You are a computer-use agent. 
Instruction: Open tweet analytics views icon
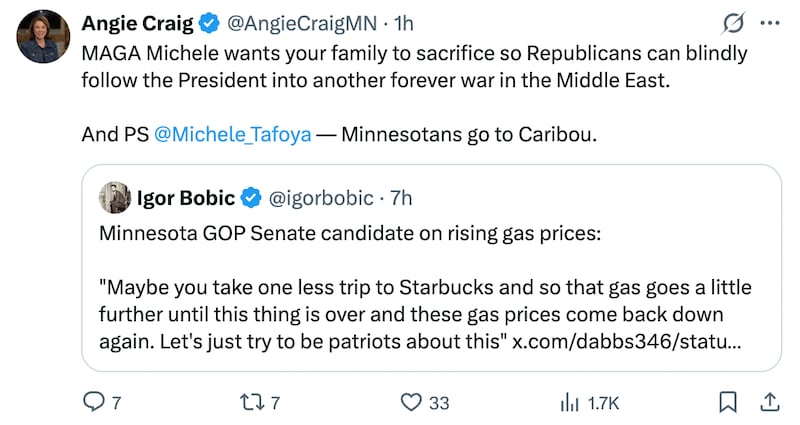[x=570, y=402]
